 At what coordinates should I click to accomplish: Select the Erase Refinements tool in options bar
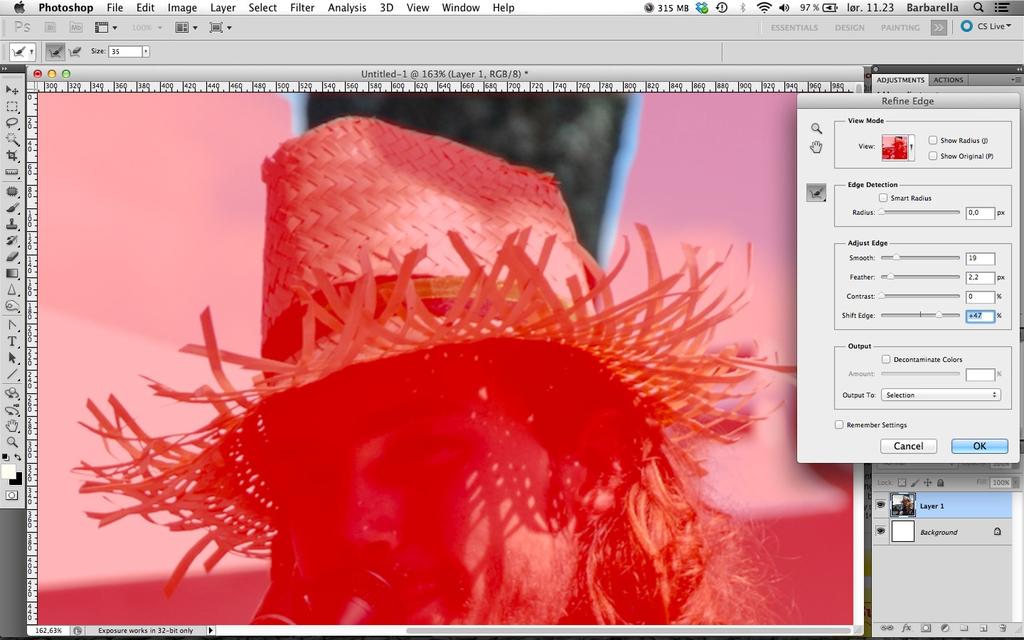[x=74, y=51]
